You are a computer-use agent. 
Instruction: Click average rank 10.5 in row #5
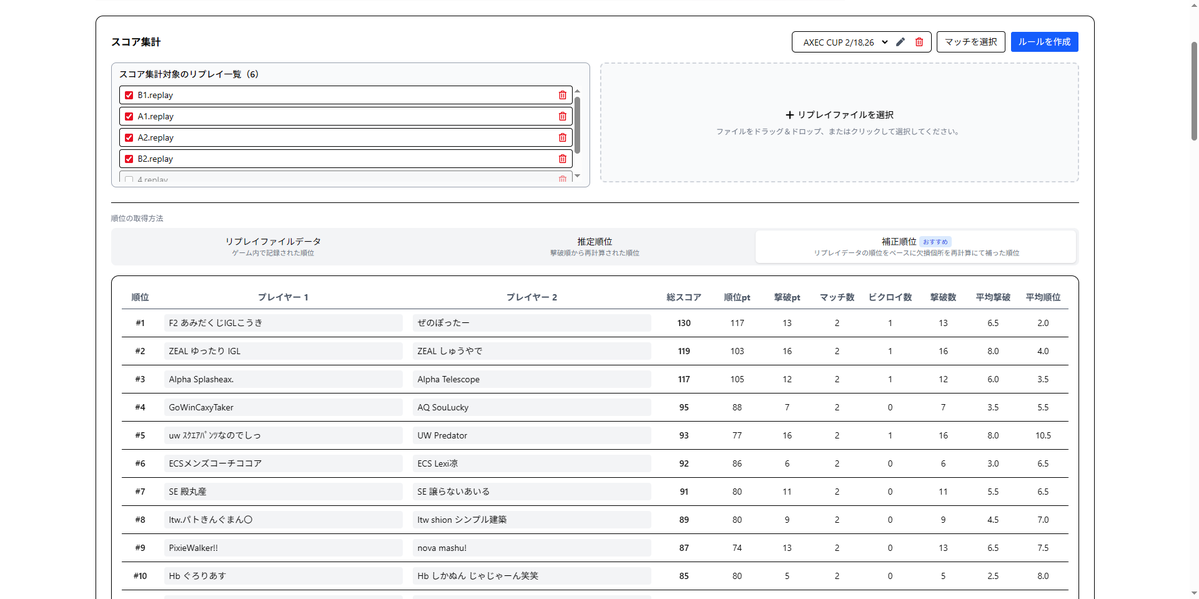(1043, 435)
